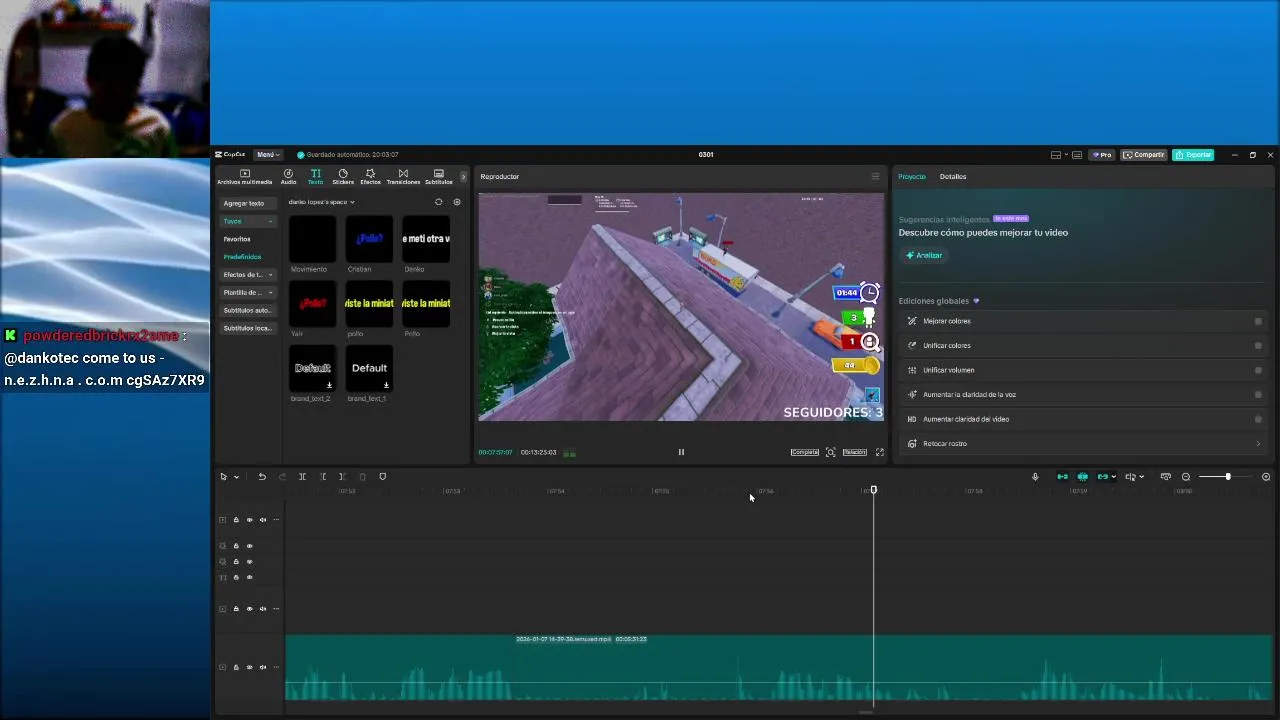The image size is (1280, 720).
Task: Enable Unificar colores checkbox
Action: tap(1258, 346)
